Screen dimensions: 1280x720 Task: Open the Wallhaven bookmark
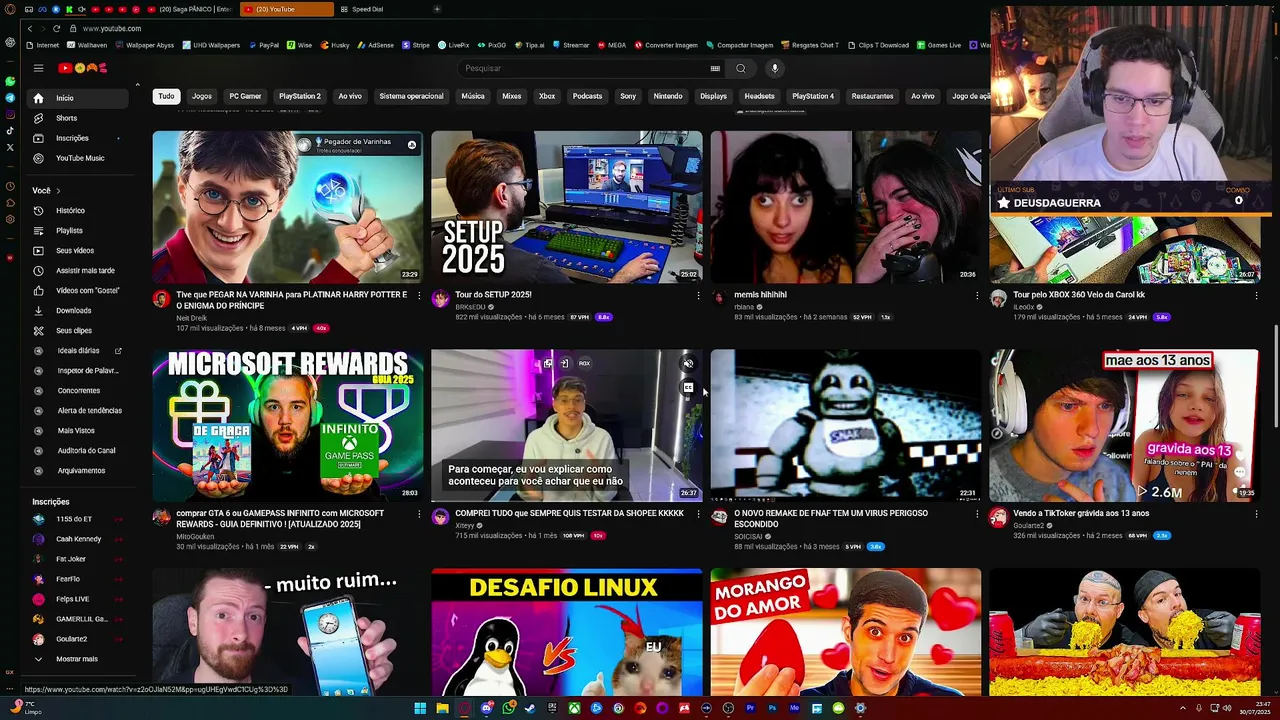tap(87, 45)
